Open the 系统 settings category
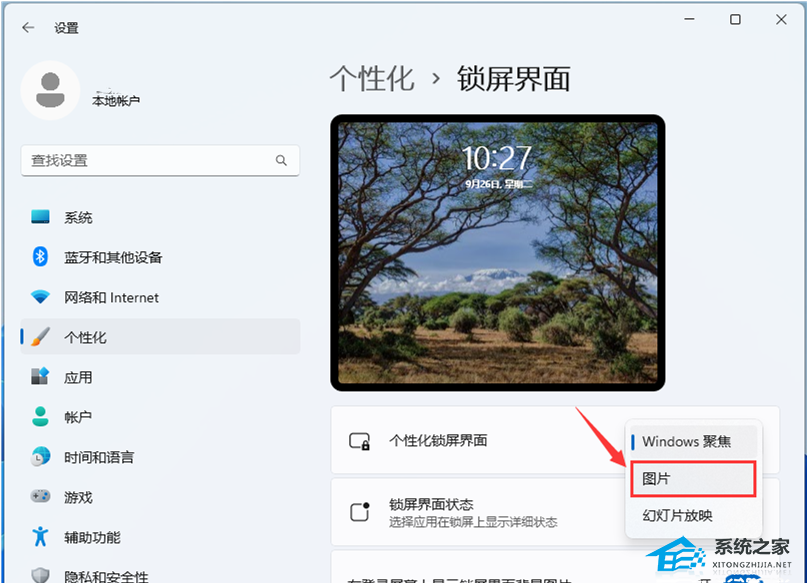 click(x=160, y=217)
